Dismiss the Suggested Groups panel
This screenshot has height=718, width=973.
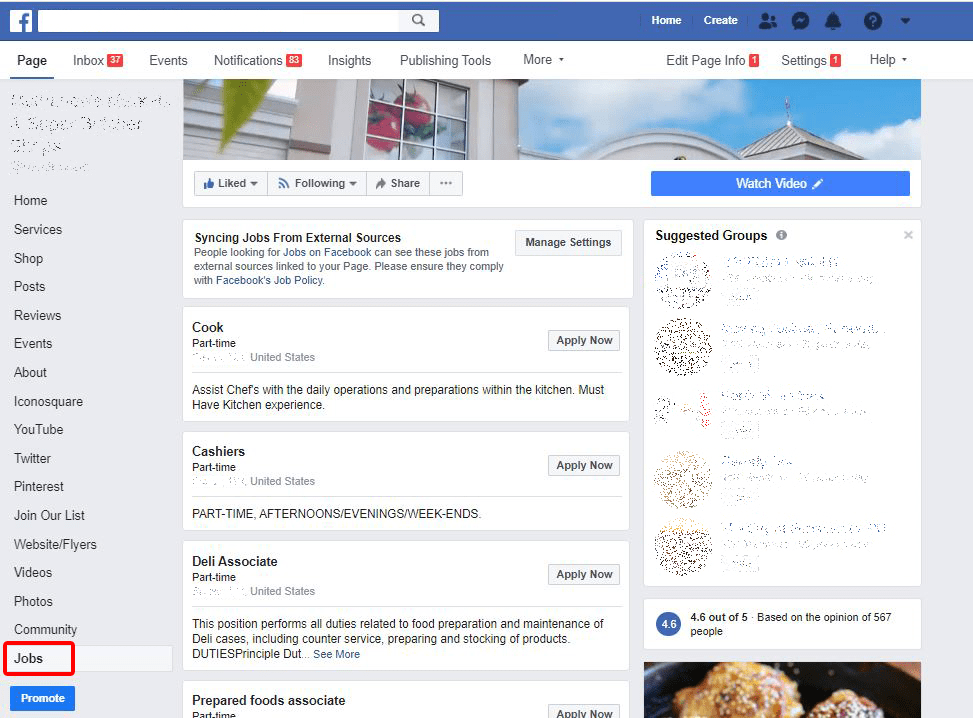(908, 235)
